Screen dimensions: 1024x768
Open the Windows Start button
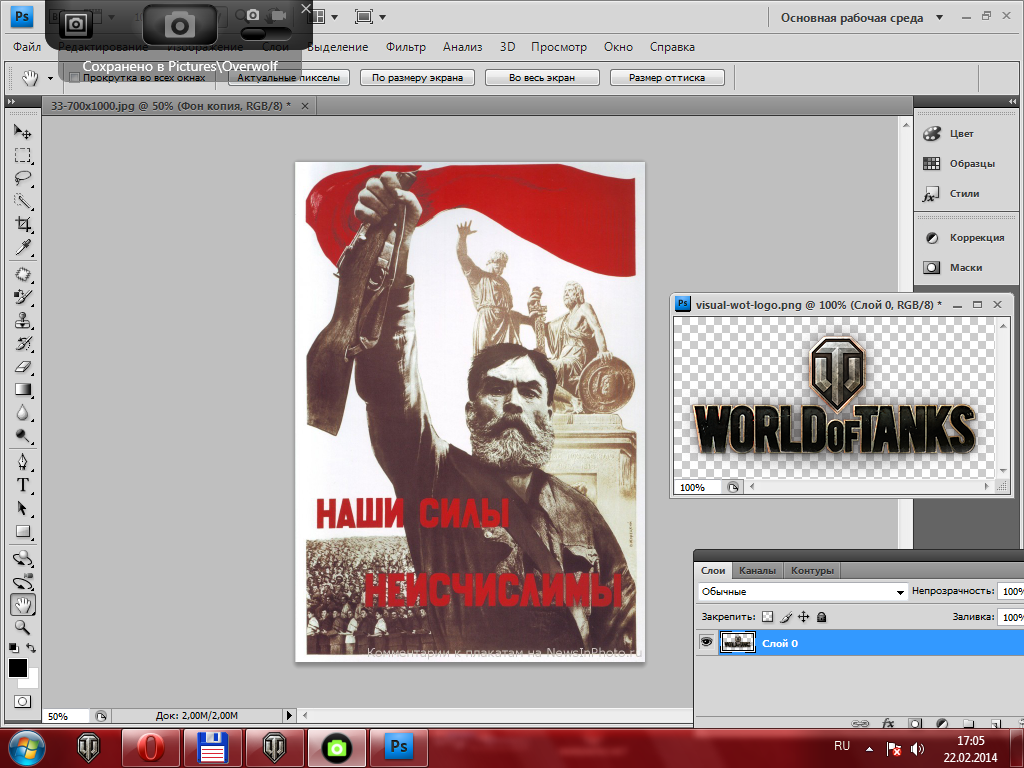click(x=26, y=748)
